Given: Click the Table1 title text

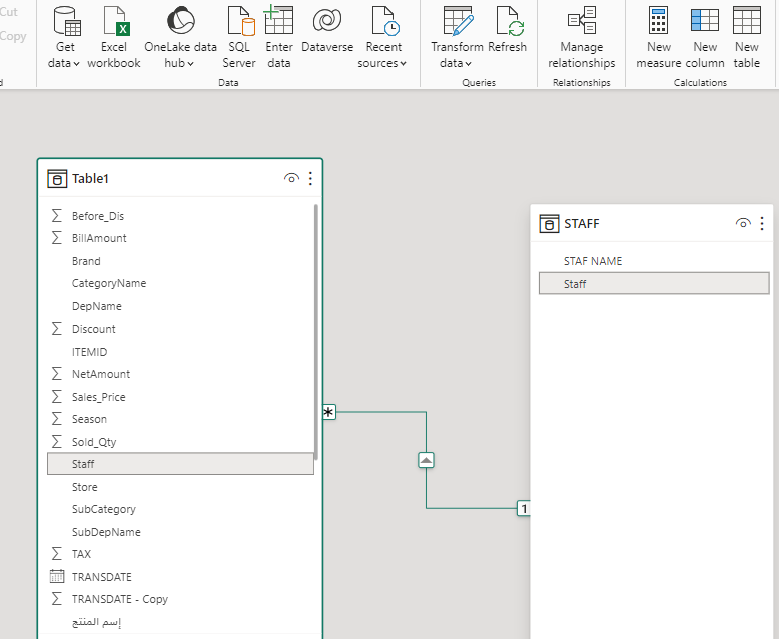Looking at the screenshot, I should pyautogui.click(x=90, y=179).
